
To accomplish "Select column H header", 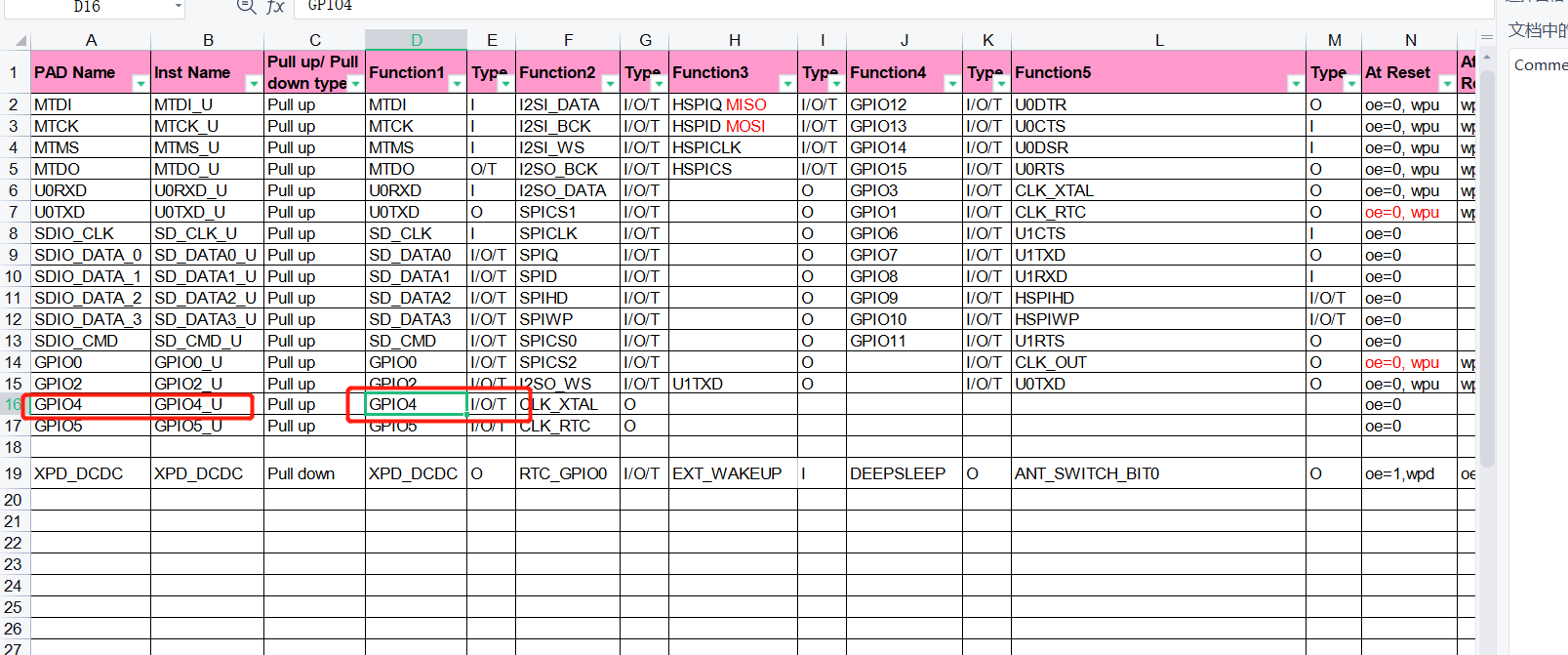I will pyautogui.click(x=734, y=40).
